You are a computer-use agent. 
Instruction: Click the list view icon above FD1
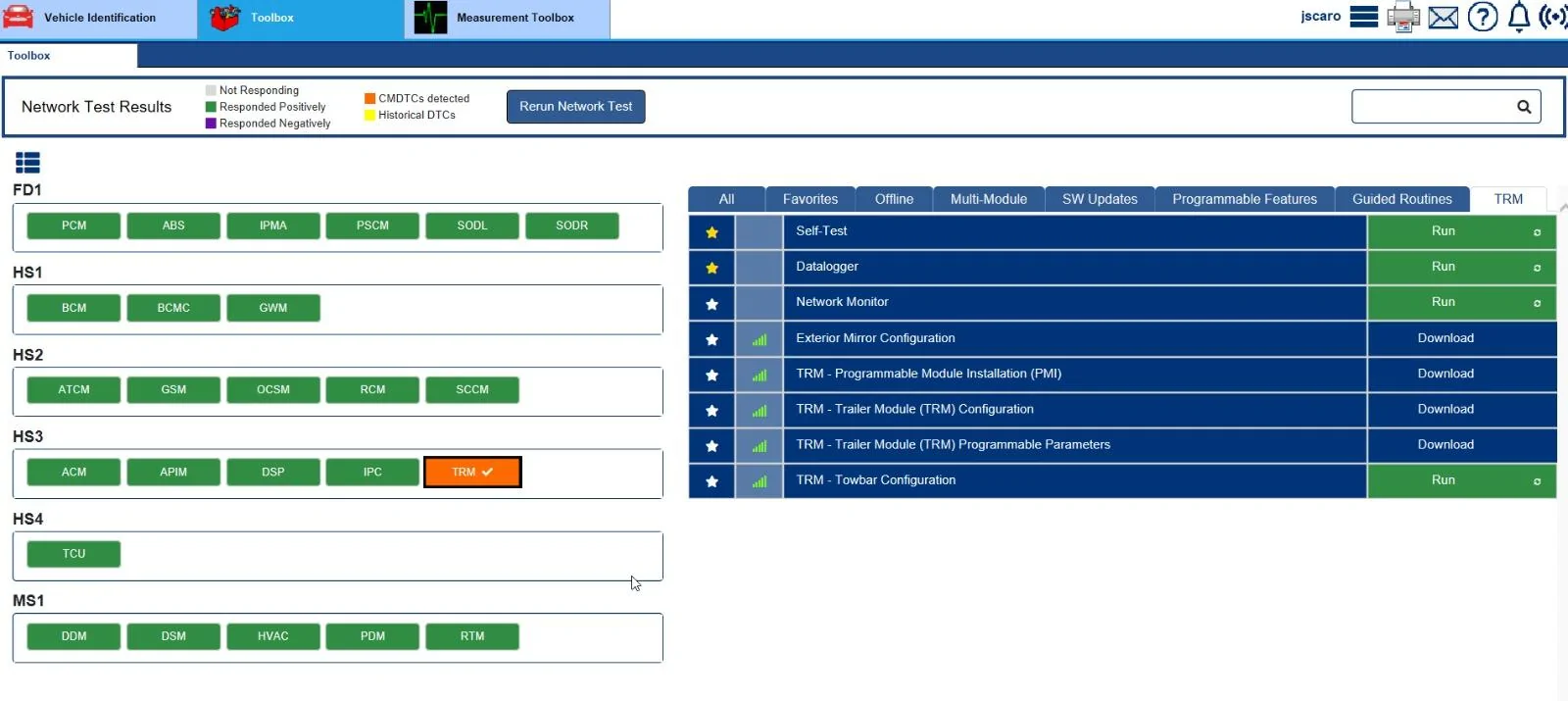click(x=27, y=163)
